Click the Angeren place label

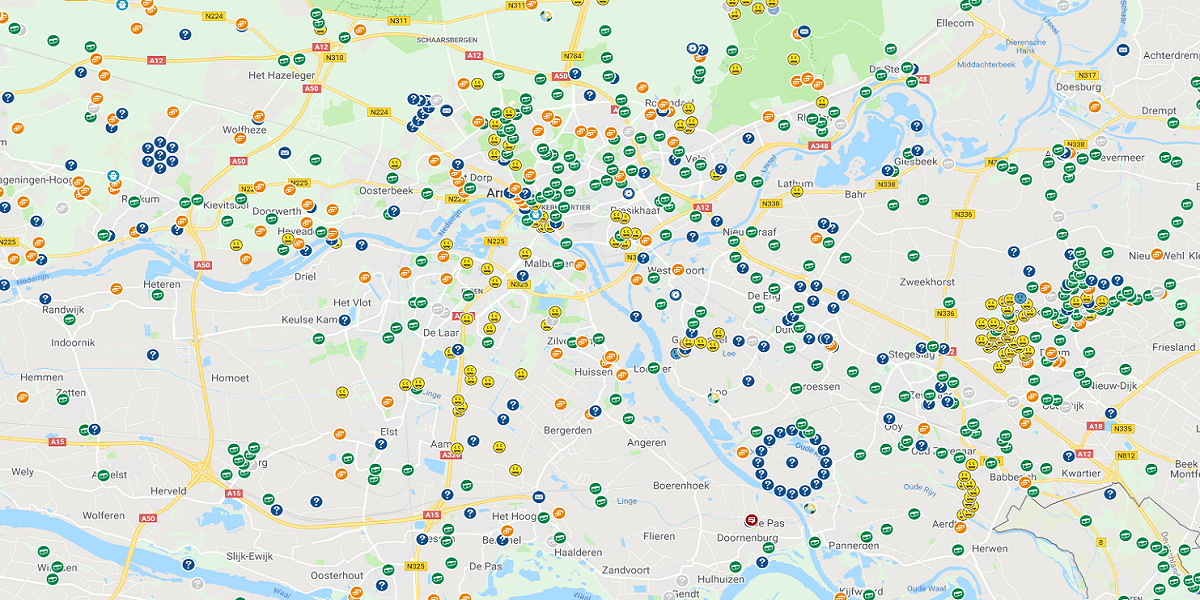pos(646,443)
